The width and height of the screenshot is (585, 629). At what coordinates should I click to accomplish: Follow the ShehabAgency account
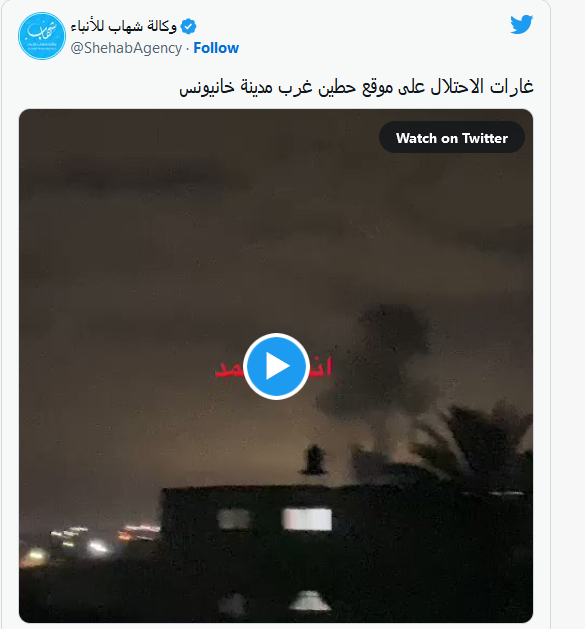click(216, 48)
